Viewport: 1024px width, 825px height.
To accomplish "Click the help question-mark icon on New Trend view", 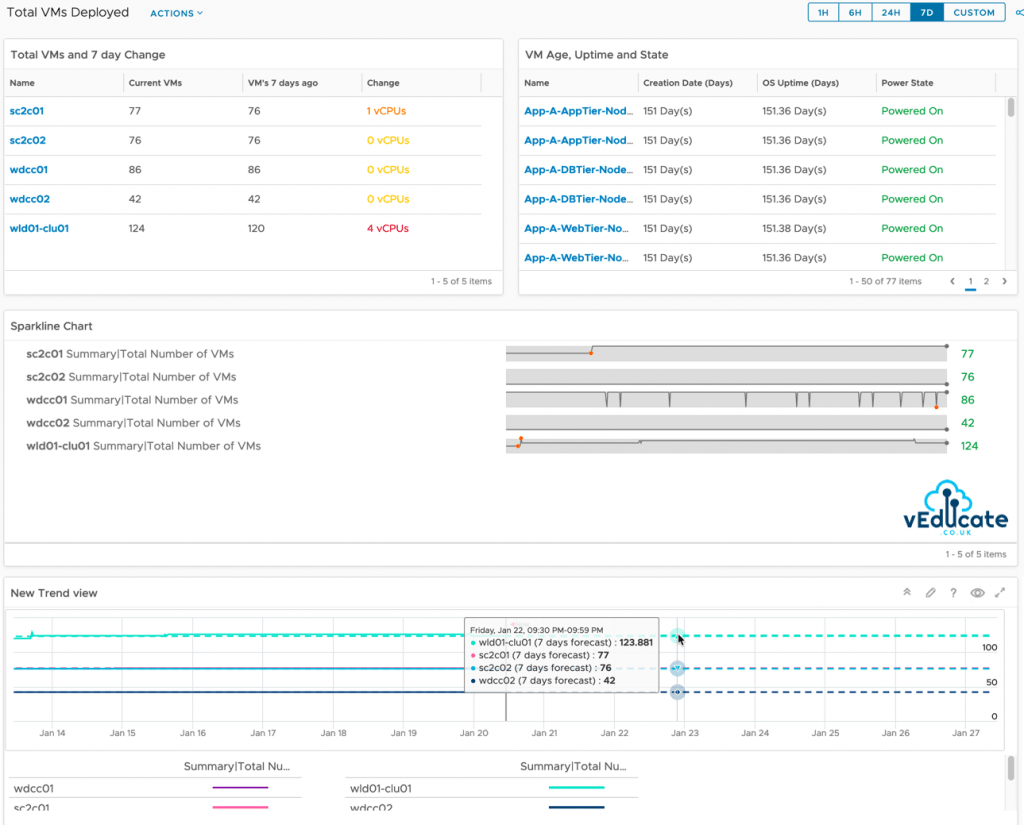I will click(953, 592).
